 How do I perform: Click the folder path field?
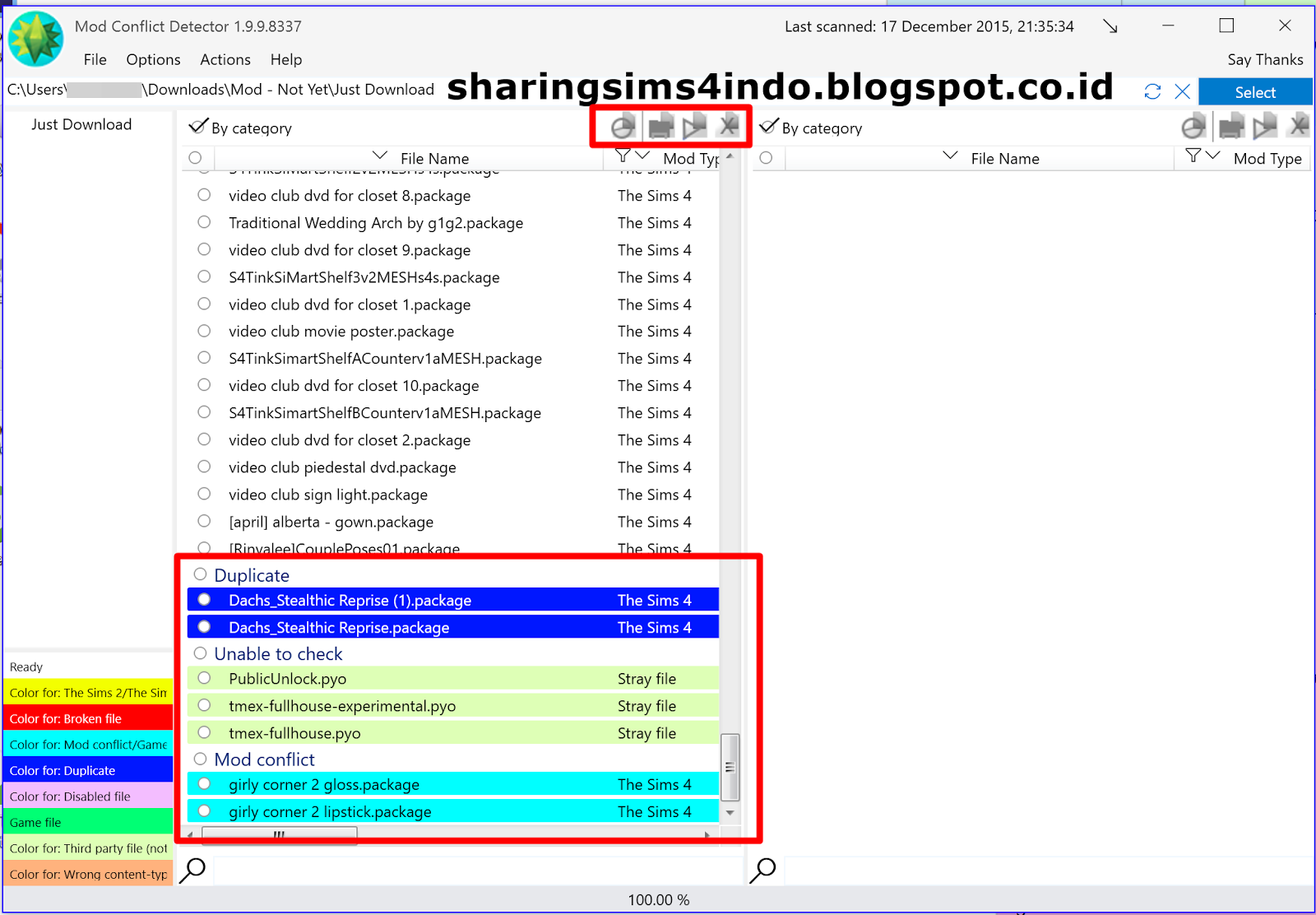pos(221,90)
